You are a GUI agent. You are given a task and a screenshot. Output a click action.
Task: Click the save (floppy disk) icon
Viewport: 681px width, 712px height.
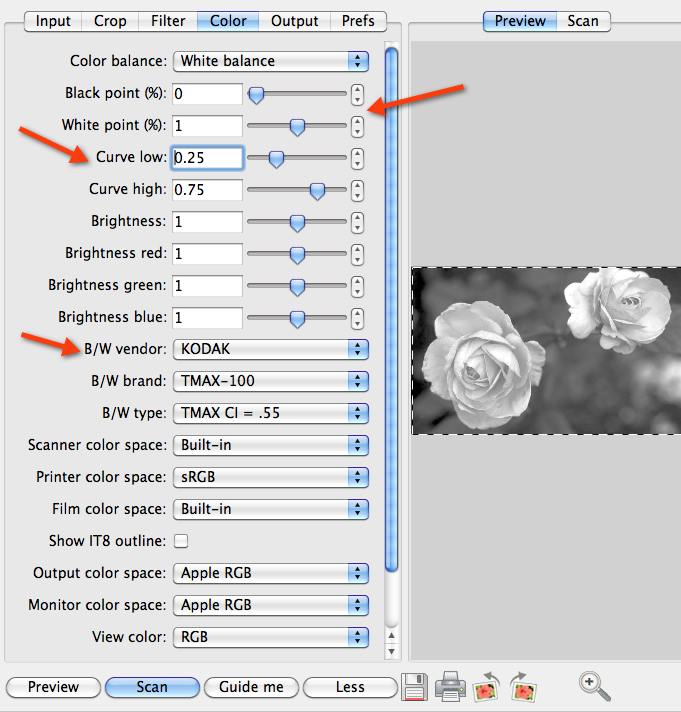(x=415, y=687)
